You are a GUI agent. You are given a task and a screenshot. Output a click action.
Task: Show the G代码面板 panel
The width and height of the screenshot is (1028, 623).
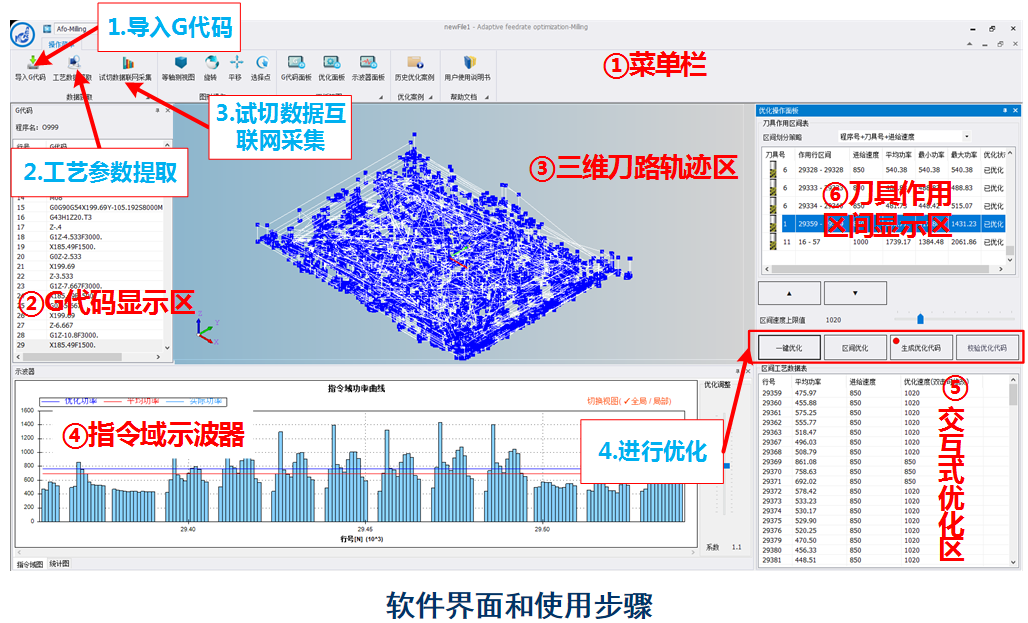click(294, 66)
